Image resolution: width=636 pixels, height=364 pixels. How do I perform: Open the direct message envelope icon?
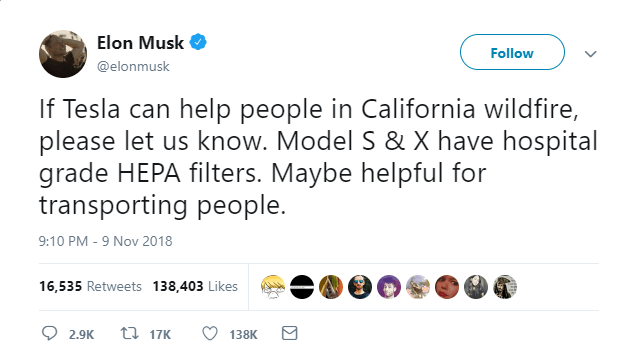point(290,333)
